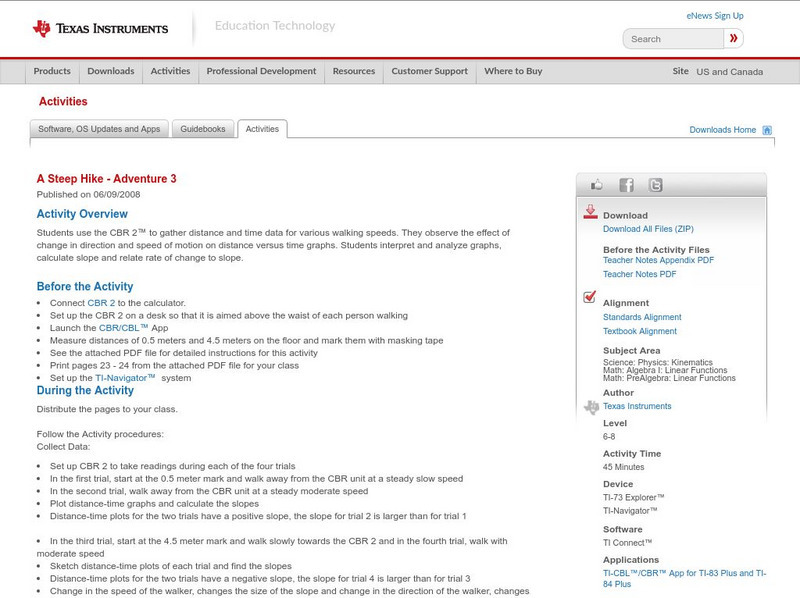Click the Texas Instruments logo
The width and height of the screenshot is (800, 598).
[100, 29]
